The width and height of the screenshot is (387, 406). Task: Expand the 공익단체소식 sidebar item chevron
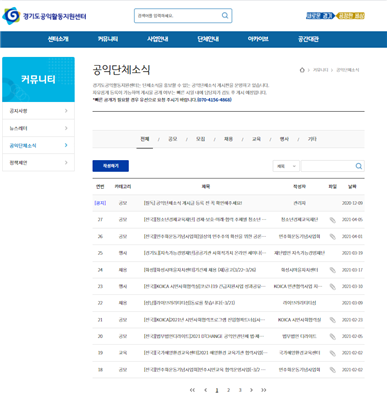[x=66, y=145]
